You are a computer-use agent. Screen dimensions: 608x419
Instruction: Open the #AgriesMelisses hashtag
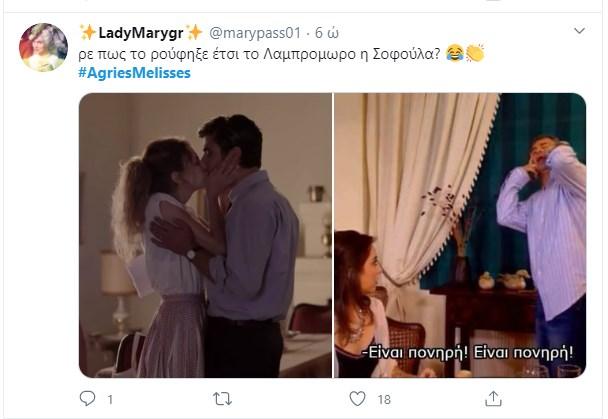tap(133, 73)
